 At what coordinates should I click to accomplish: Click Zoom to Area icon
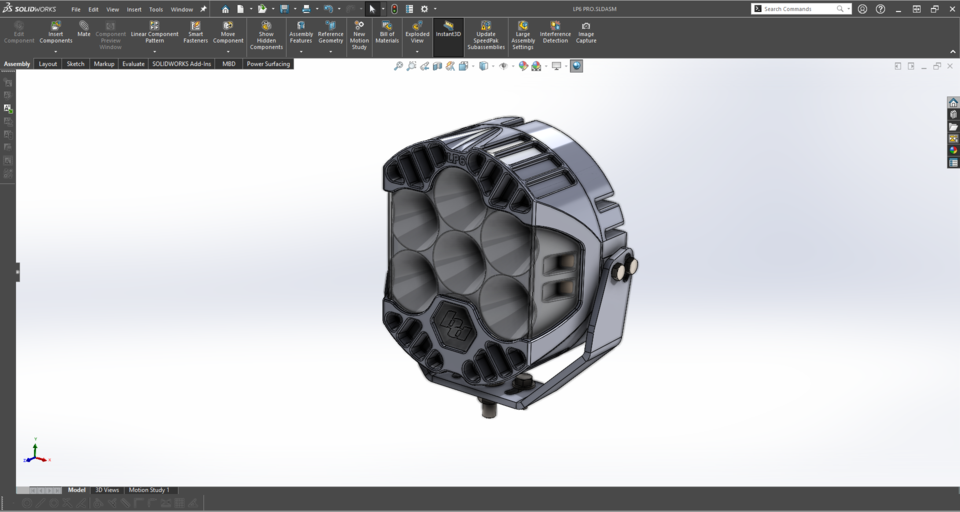pyautogui.click(x=411, y=66)
